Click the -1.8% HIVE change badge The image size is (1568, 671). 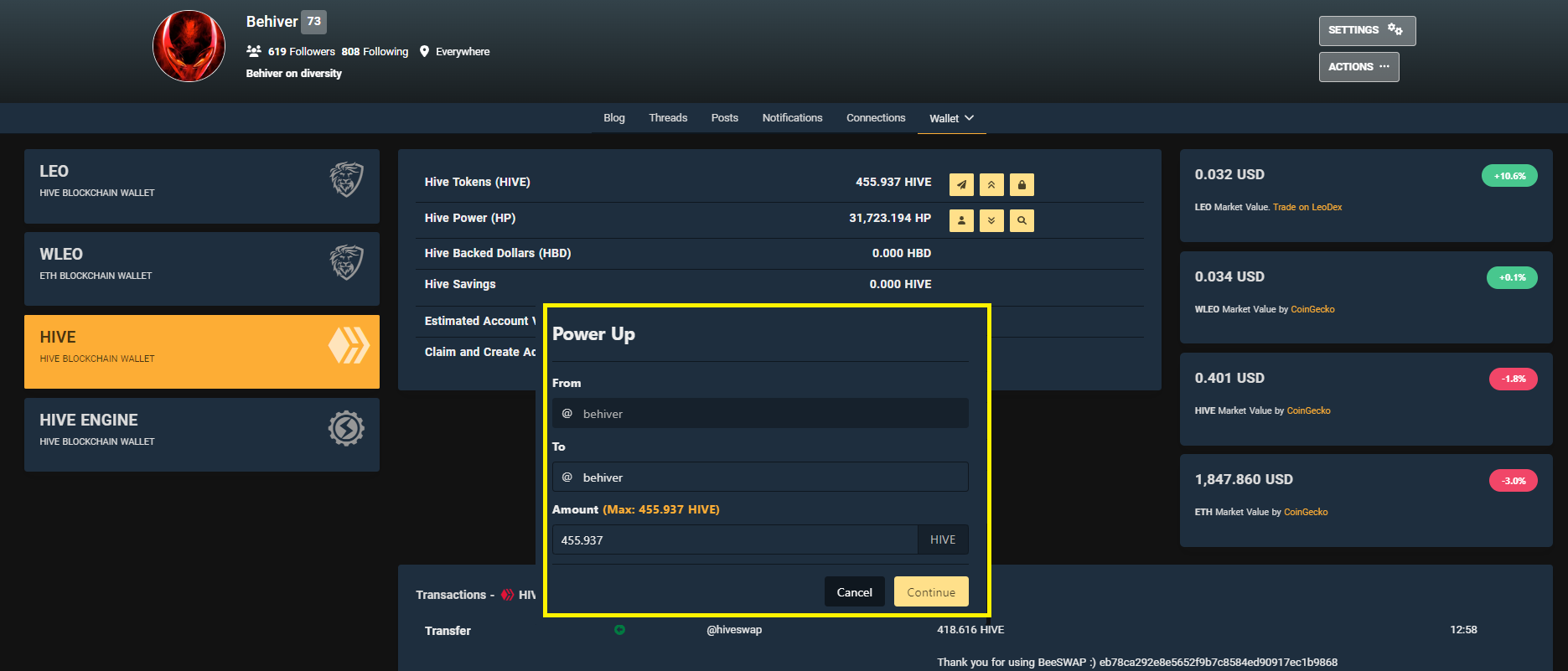[x=1514, y=379]
